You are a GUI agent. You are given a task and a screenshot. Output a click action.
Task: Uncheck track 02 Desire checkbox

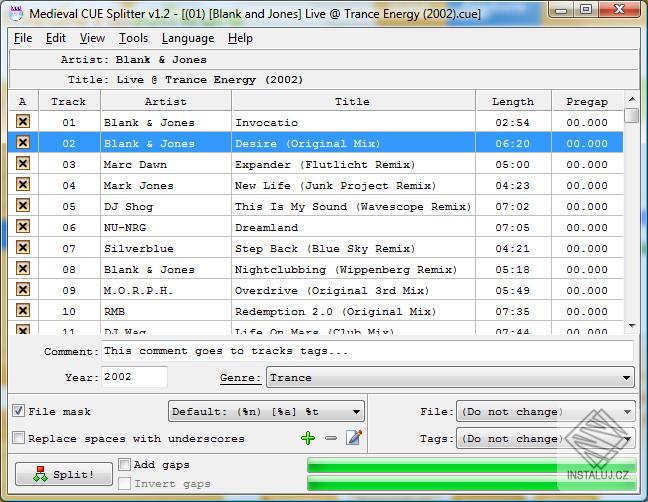pos(23,143)
